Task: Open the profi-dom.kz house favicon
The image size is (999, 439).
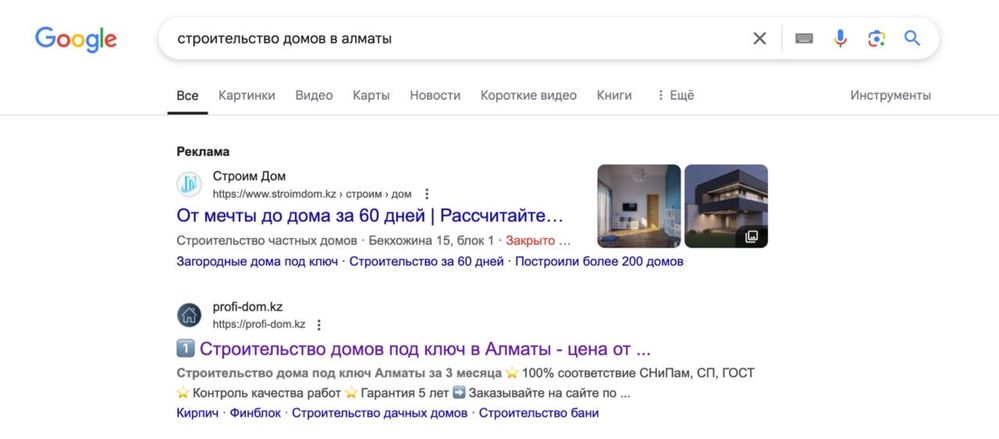Action: click(189, 315)
